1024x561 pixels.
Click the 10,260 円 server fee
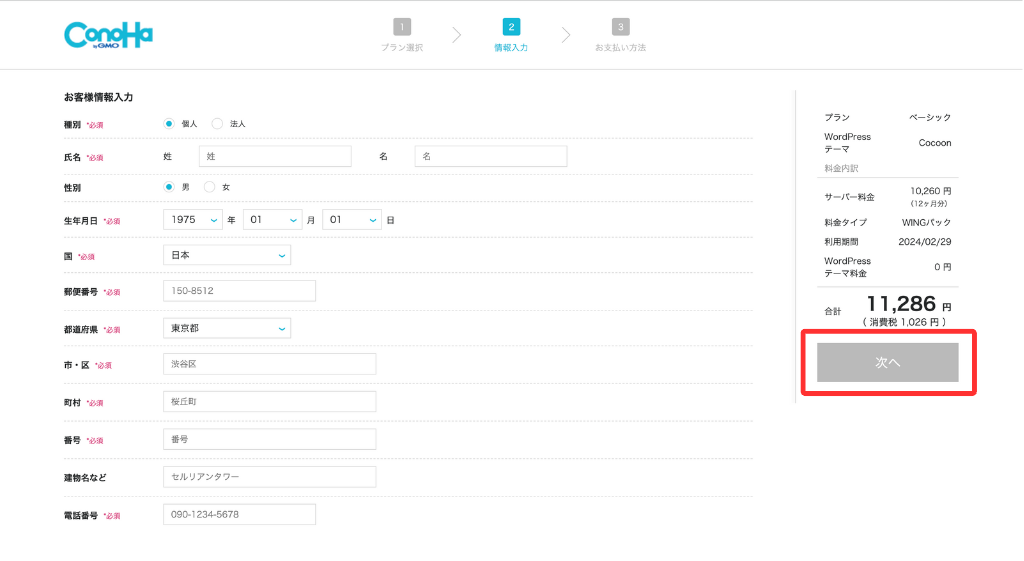click(931, 191)
